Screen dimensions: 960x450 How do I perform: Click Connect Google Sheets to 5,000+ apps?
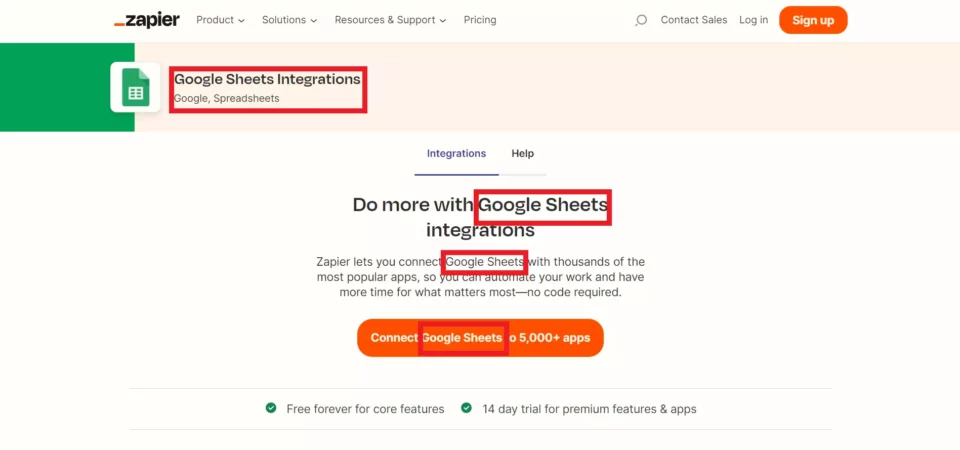[x=480, y=338]
